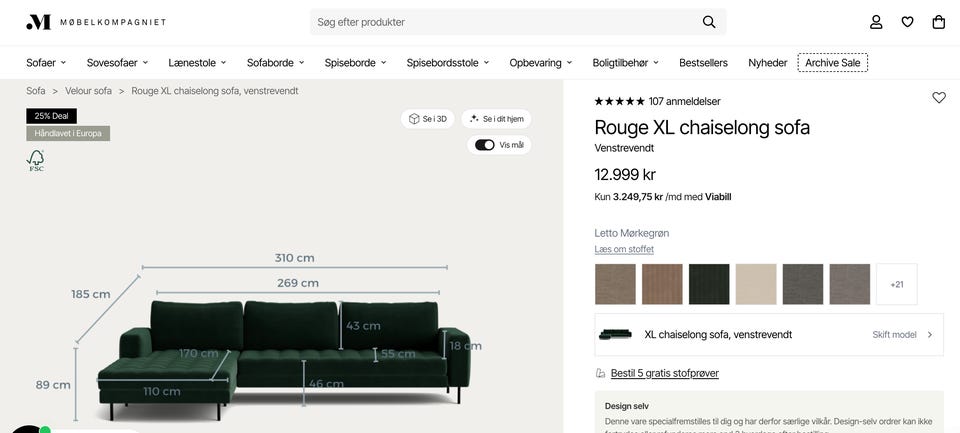Screen dimensions: 960x433
Task: Go to Møbelkompagniet logo homepage
Action: pyautogui.click(x=96, y=22)
